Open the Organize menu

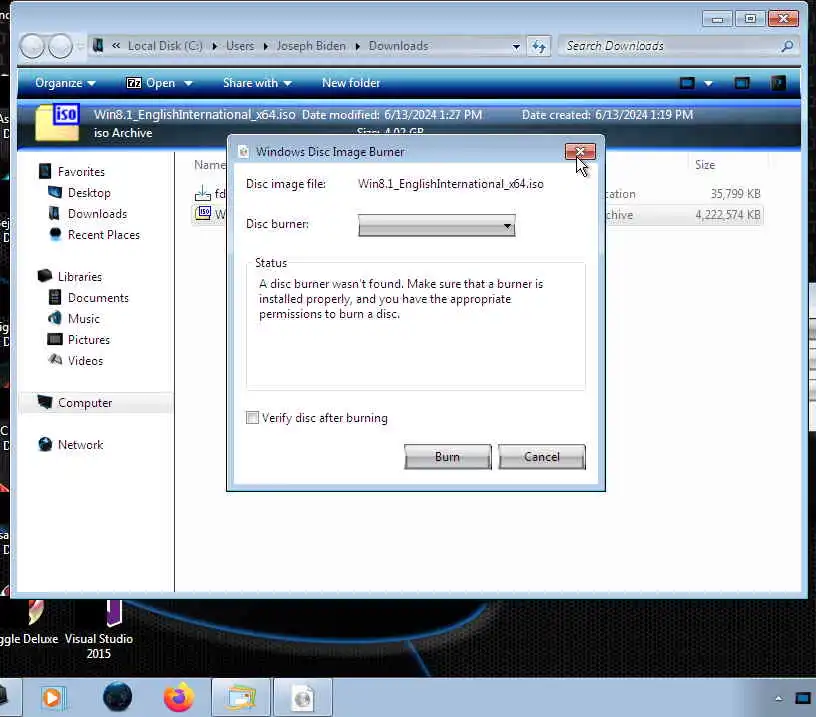point(65,83)
